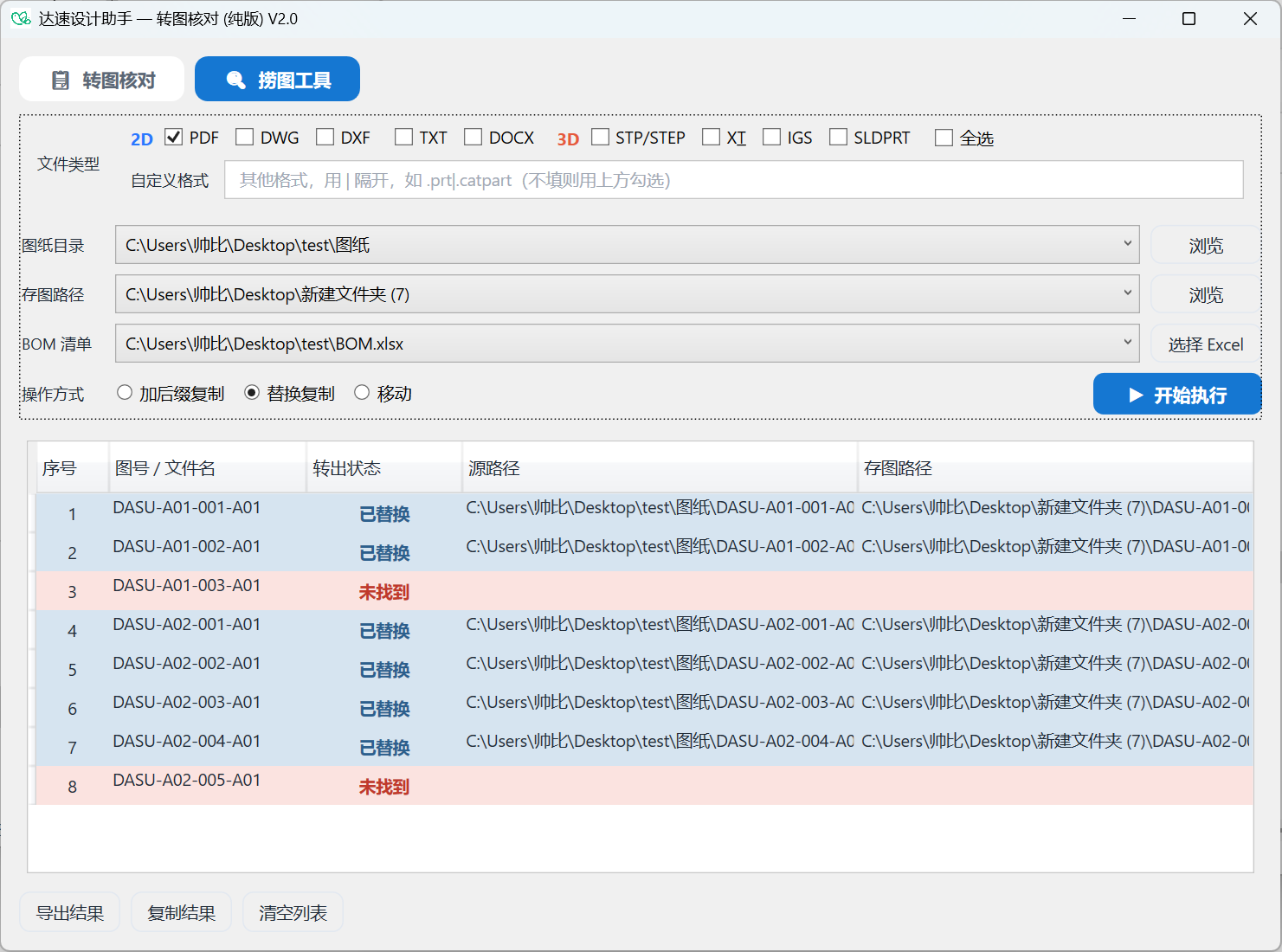Screen dimensions: 1282x952
Task: Enable the DWG file type checkbox
Action: point(244,137)
